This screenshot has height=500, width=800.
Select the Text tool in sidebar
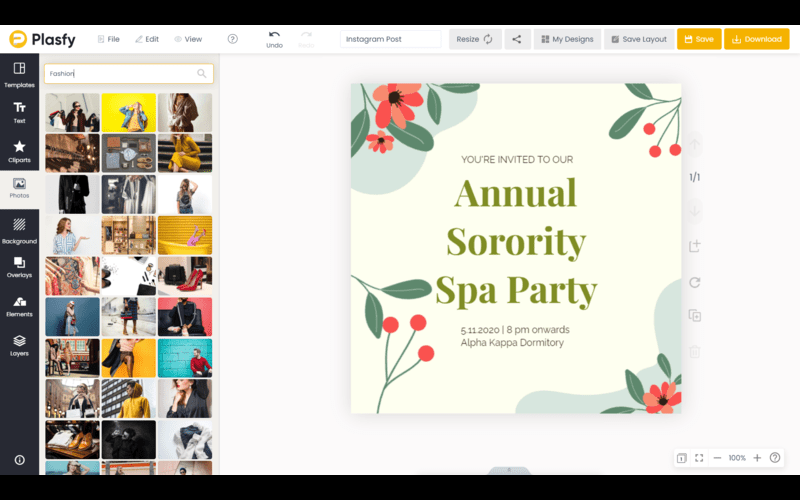click(x=19, y=112)
